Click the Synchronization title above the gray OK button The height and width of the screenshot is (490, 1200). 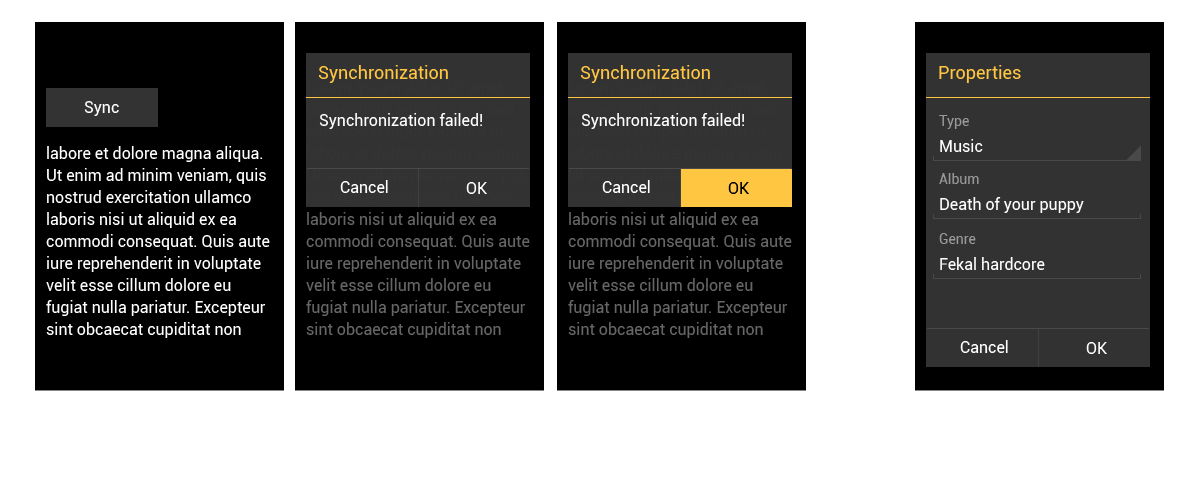[383, 73]
